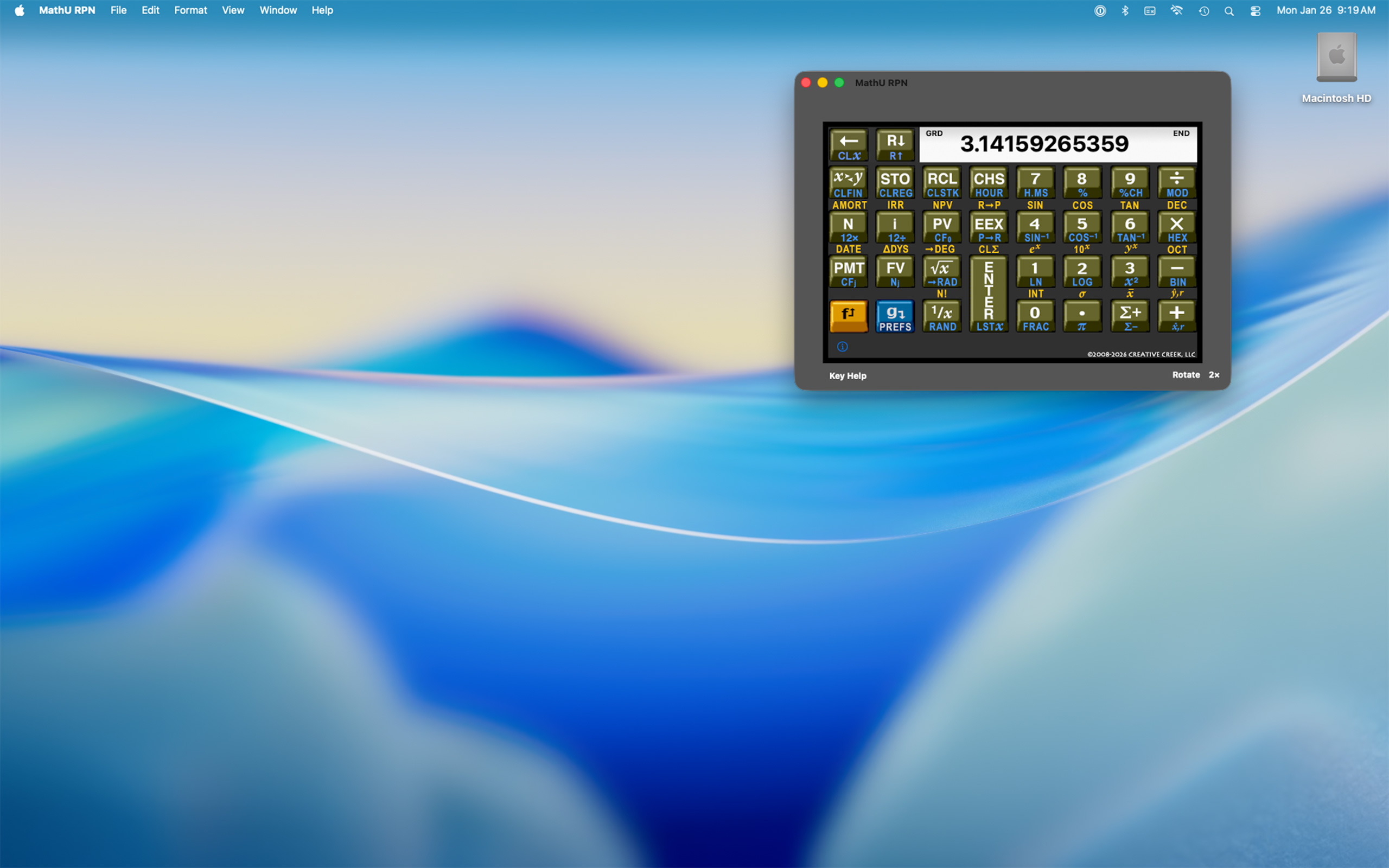
Task: Tap the EEX exponent key
Action: 989,228
